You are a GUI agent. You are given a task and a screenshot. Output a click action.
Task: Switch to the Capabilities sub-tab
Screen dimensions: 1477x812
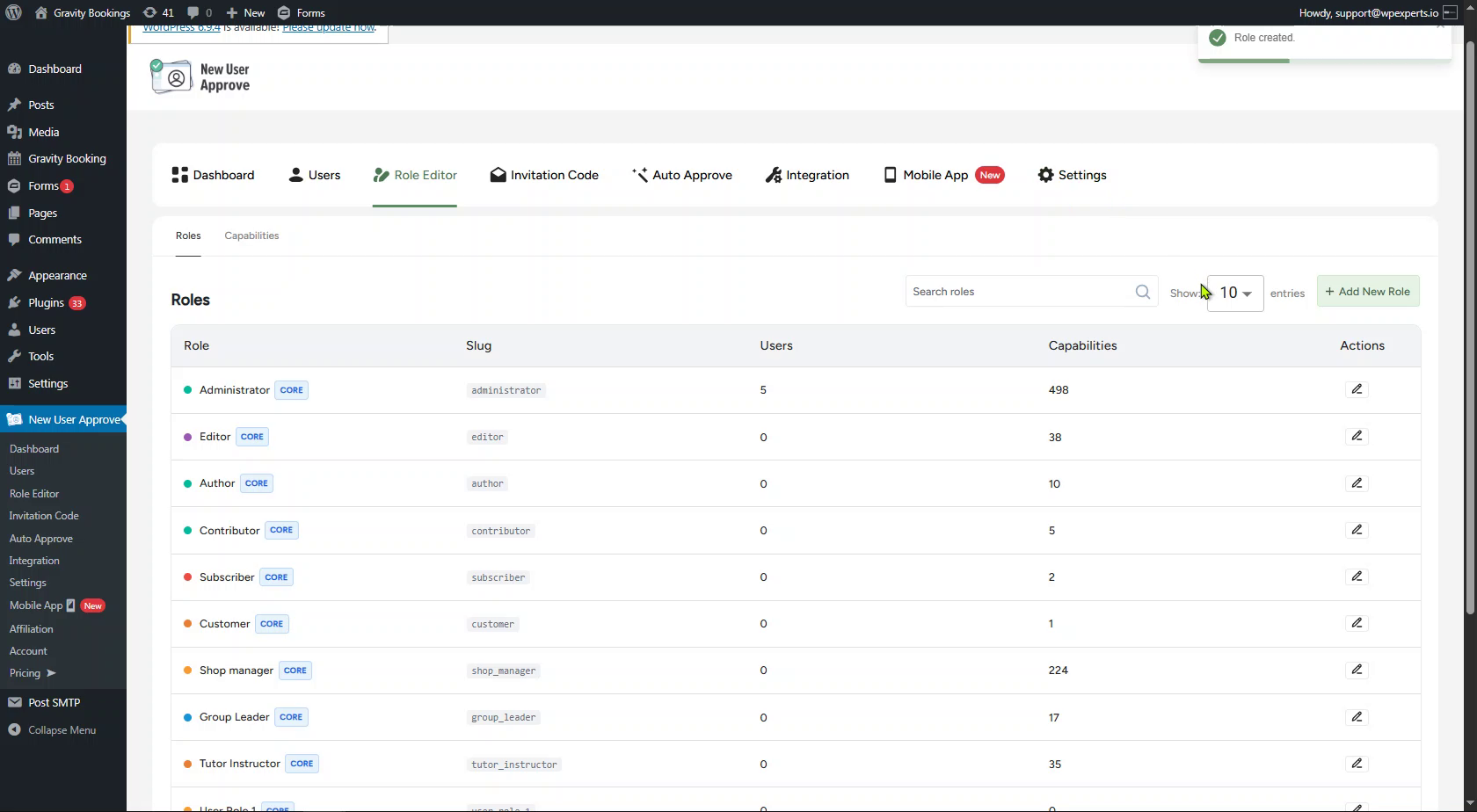(x=251, y=236)
